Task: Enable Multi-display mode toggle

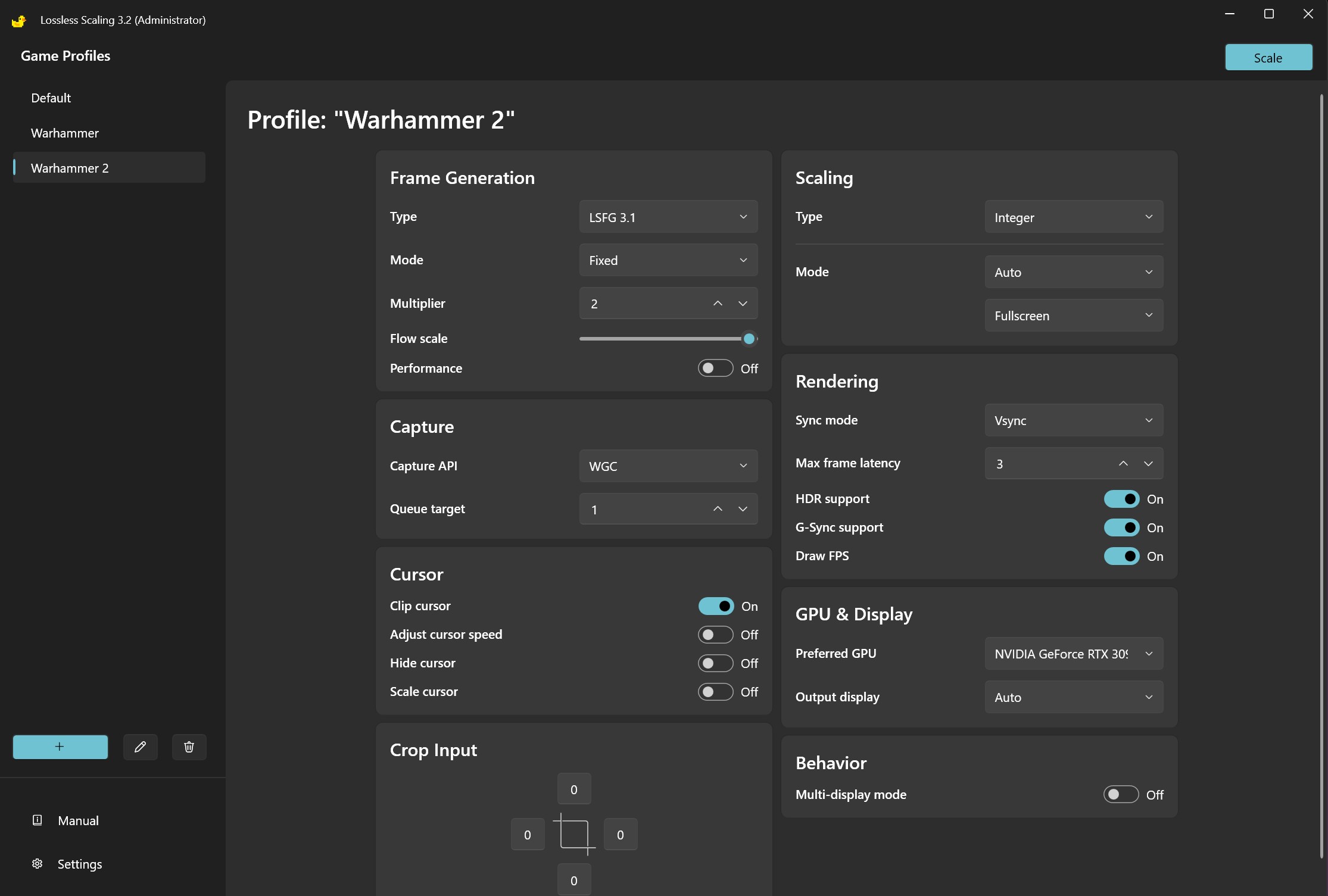Action: (x=1121, y=794)
